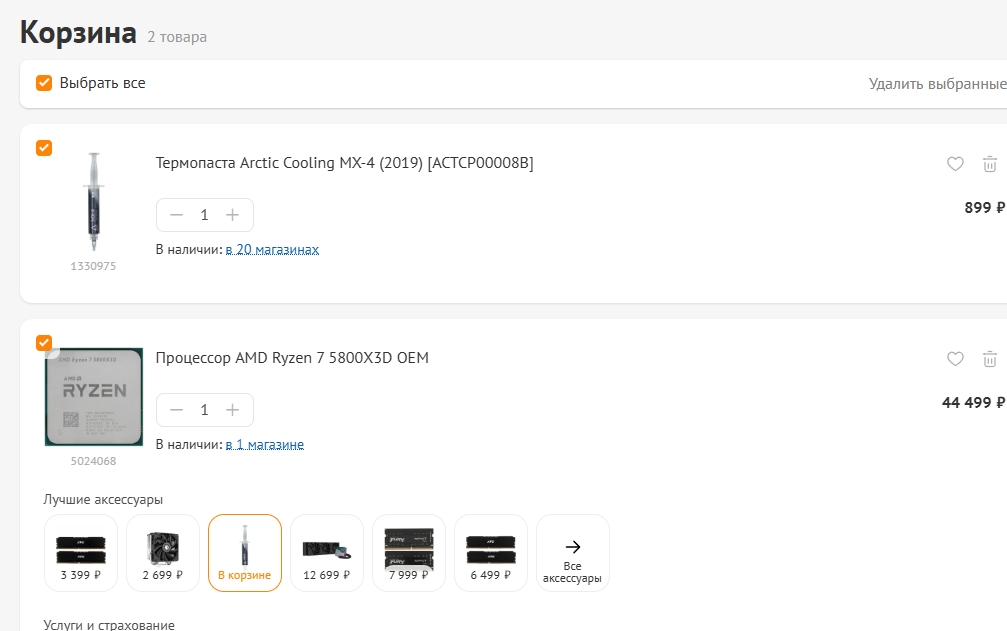Remove Ryzen 7 5800X3D with trash icon

pyautogui.click(x=989, y=359)
